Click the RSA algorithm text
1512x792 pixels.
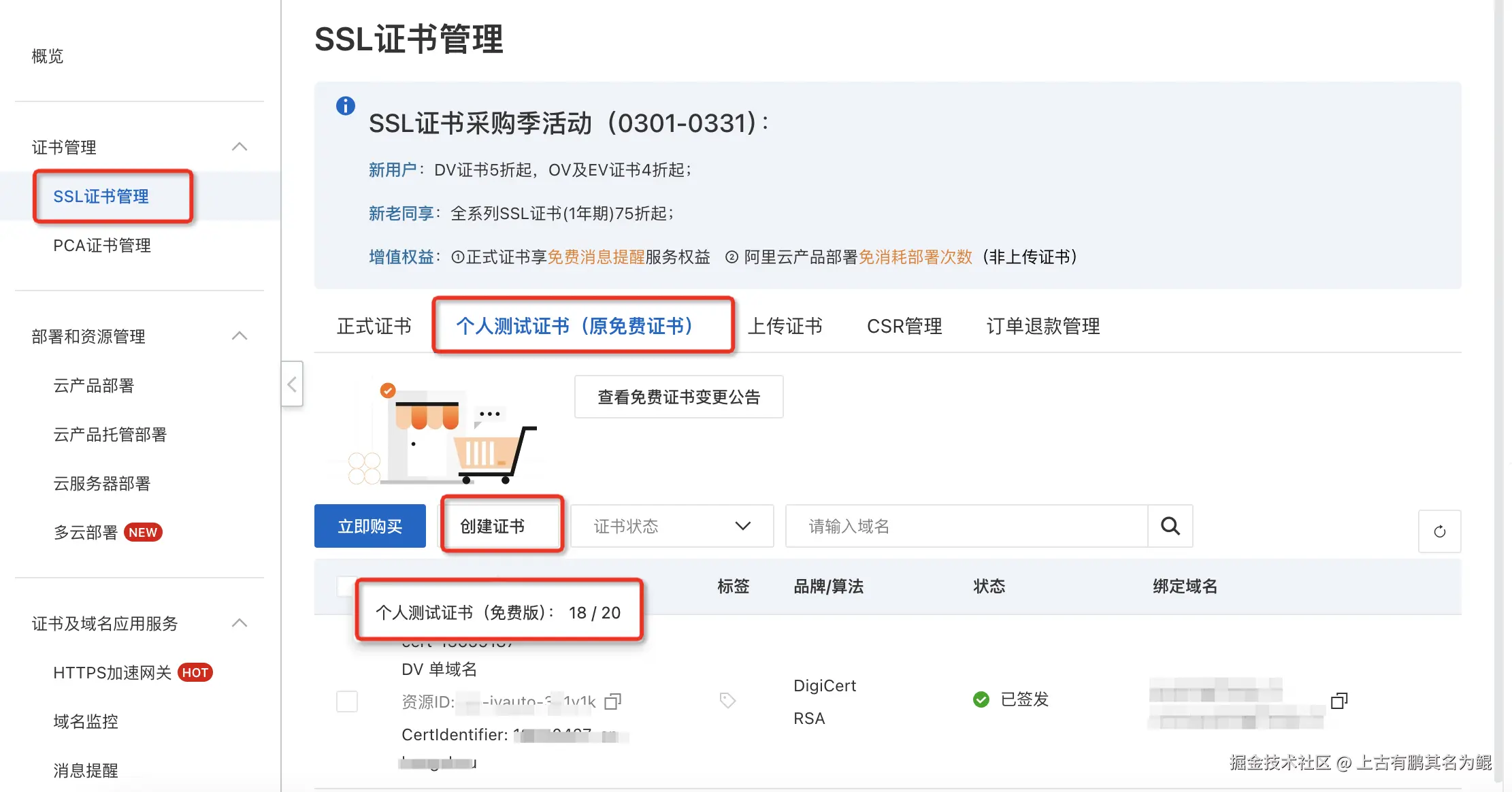click(809, 719)
